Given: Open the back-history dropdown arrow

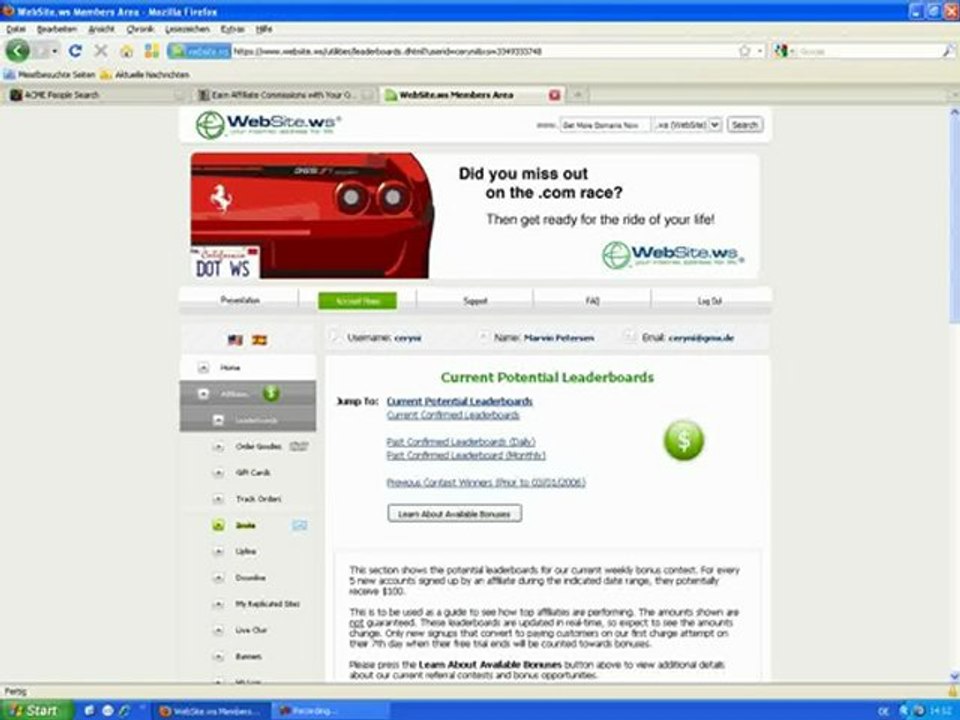Looking at the screenshot, I should click(x=54, y=51).
